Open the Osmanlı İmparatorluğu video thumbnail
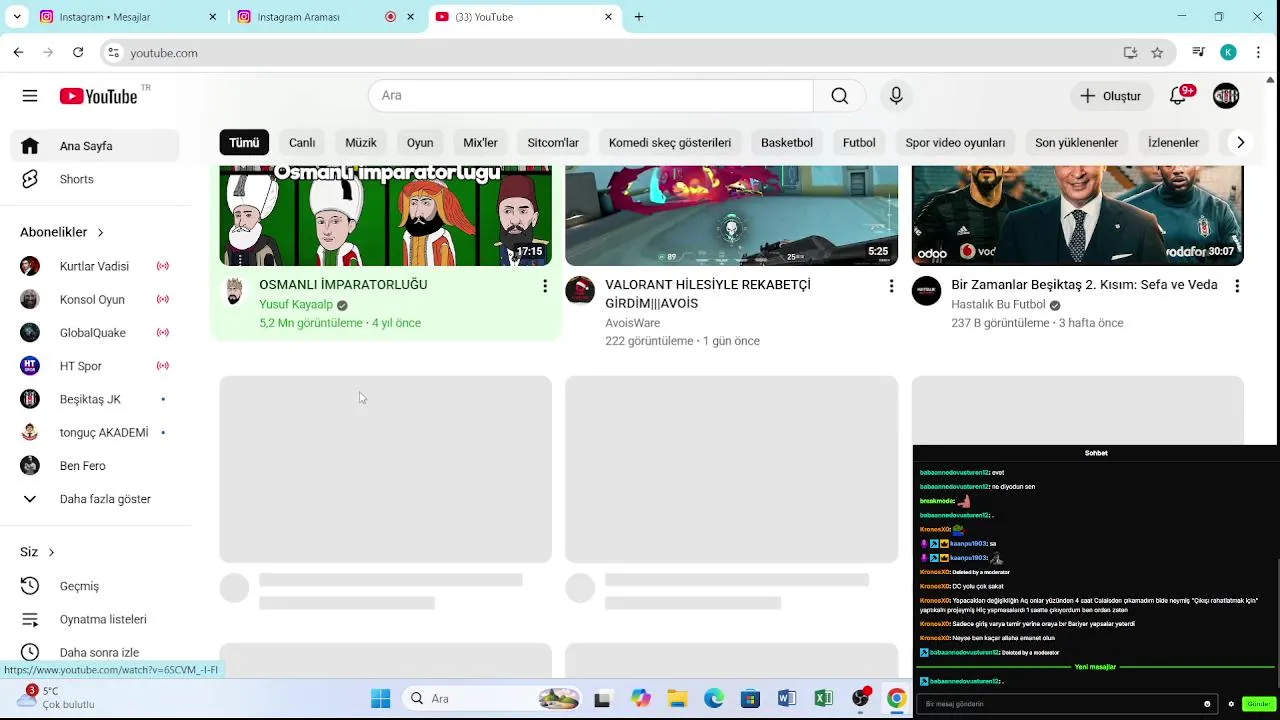1280x720 pixels. [x=385, y=215]
